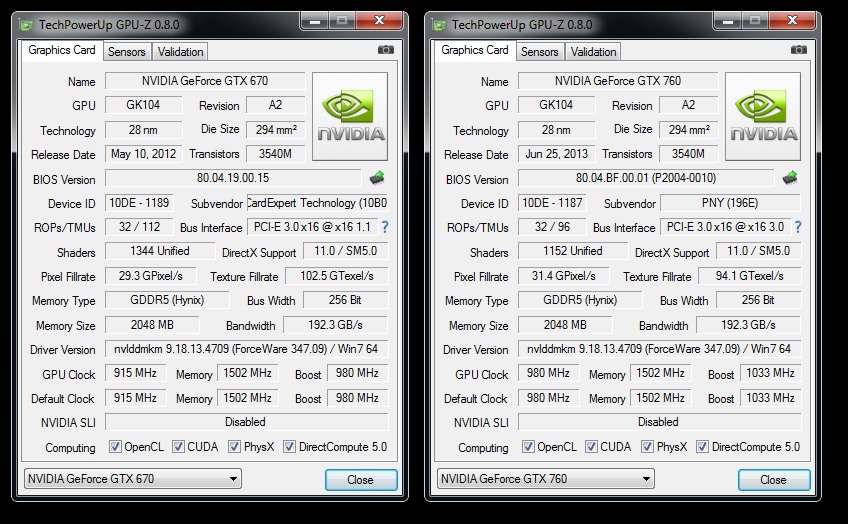848x524 pixels.
Task: Click ROPs/TMUs value 32 / 112
Action: pos(139,227)
